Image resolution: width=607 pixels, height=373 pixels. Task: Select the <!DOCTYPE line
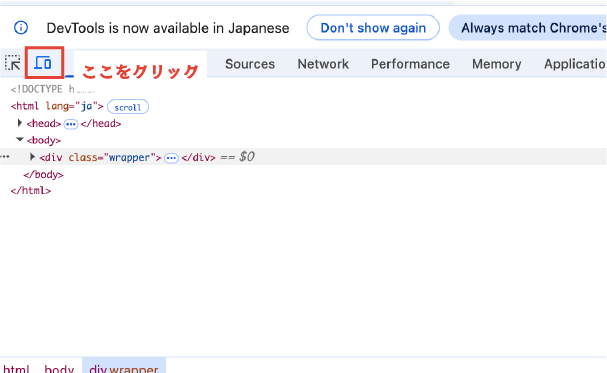(53, 89)
